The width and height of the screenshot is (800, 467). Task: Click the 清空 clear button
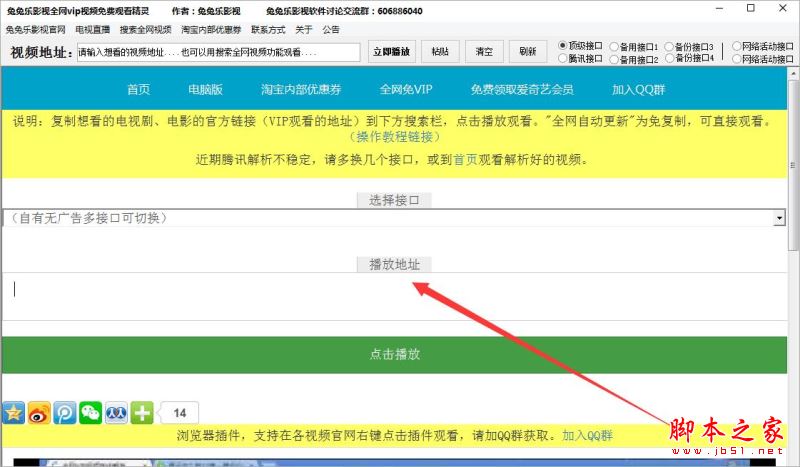(484, 52)
